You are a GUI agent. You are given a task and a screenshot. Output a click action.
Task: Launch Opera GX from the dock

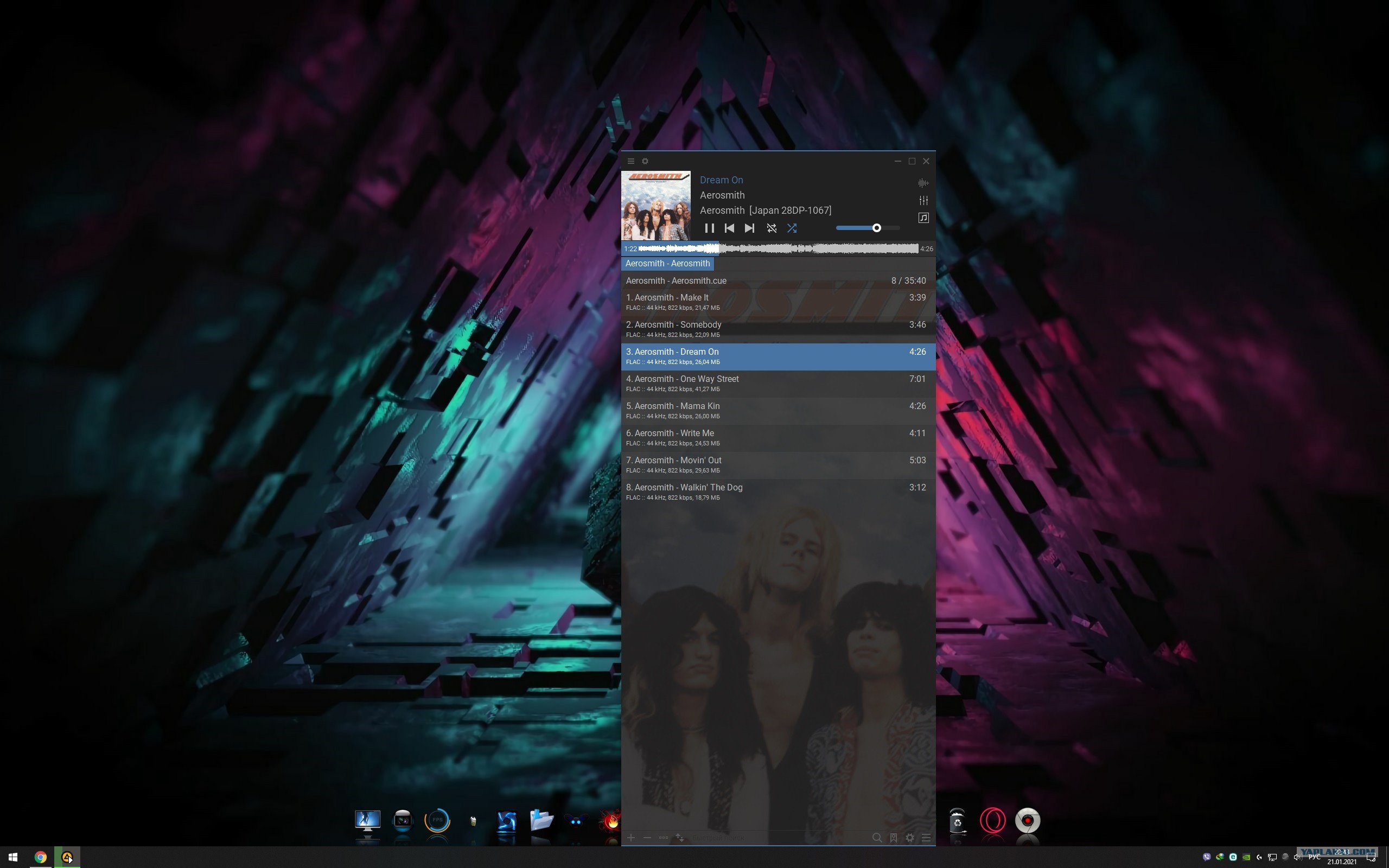(x=992, y=820)
